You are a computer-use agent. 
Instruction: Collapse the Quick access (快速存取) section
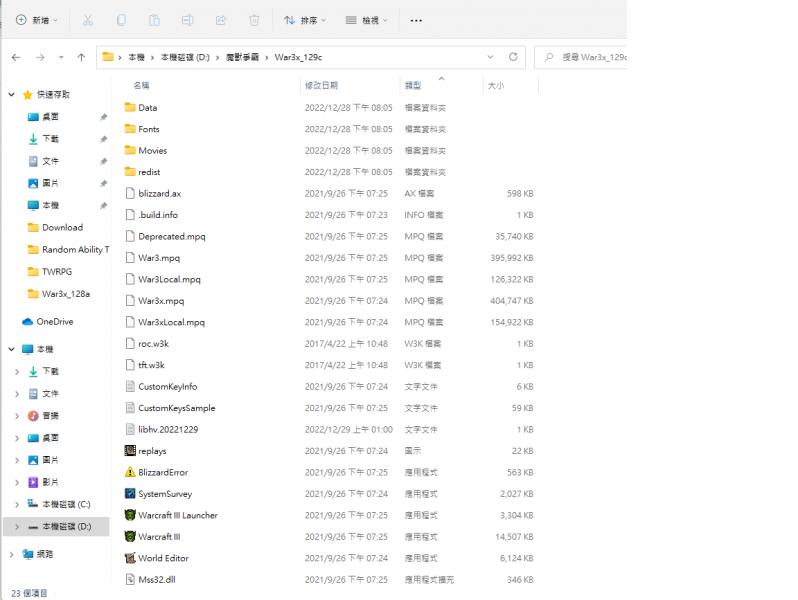click(x=12, y=95)
